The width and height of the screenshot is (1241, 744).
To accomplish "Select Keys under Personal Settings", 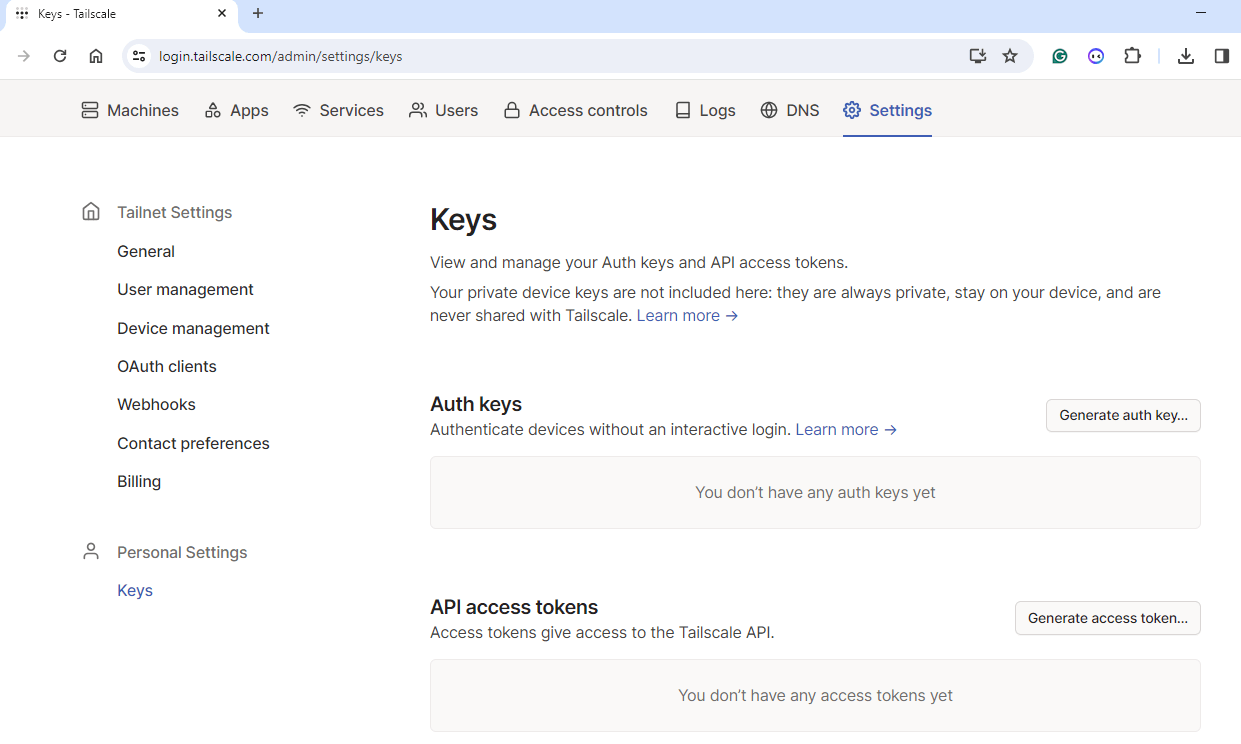I will tap(135, 590).
